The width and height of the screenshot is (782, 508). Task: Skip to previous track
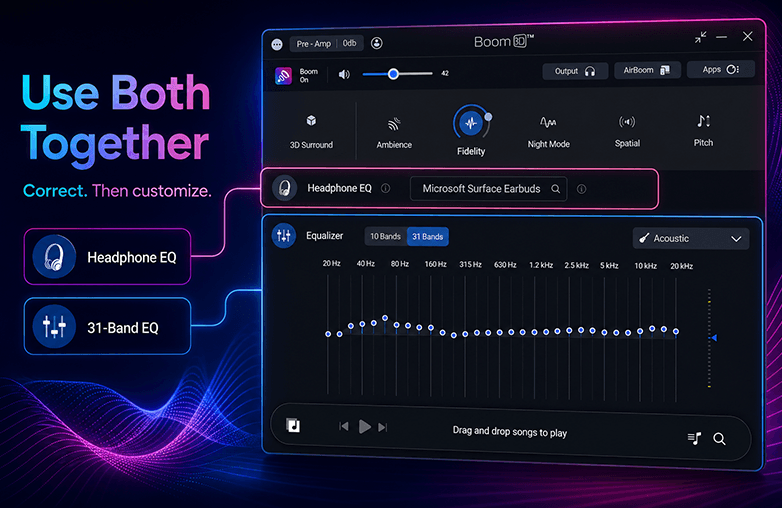pyautogui.click(x=344, y=426)
